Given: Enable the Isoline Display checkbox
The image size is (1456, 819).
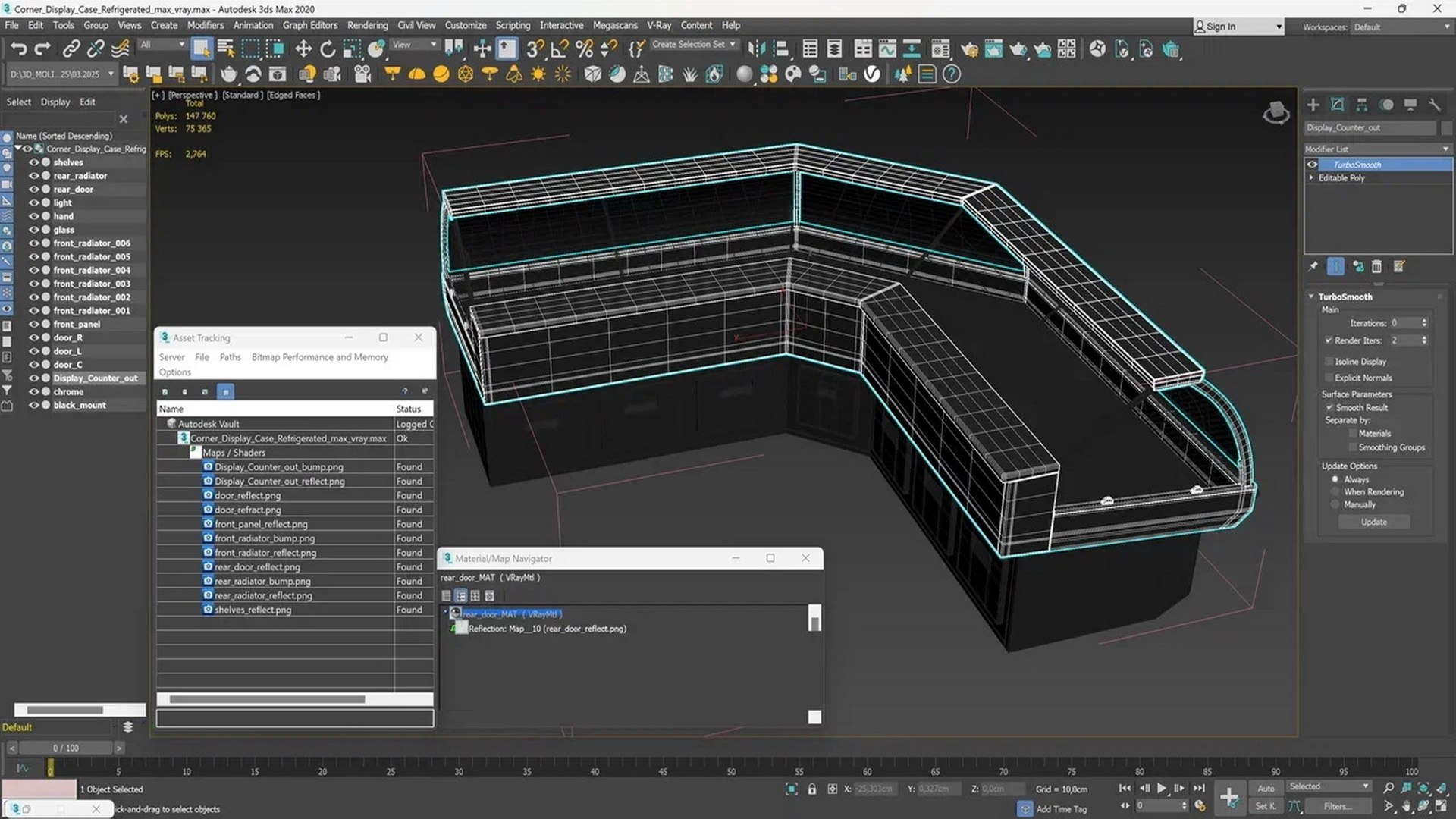Looking at the screenshot, I should pos(1329,362).
